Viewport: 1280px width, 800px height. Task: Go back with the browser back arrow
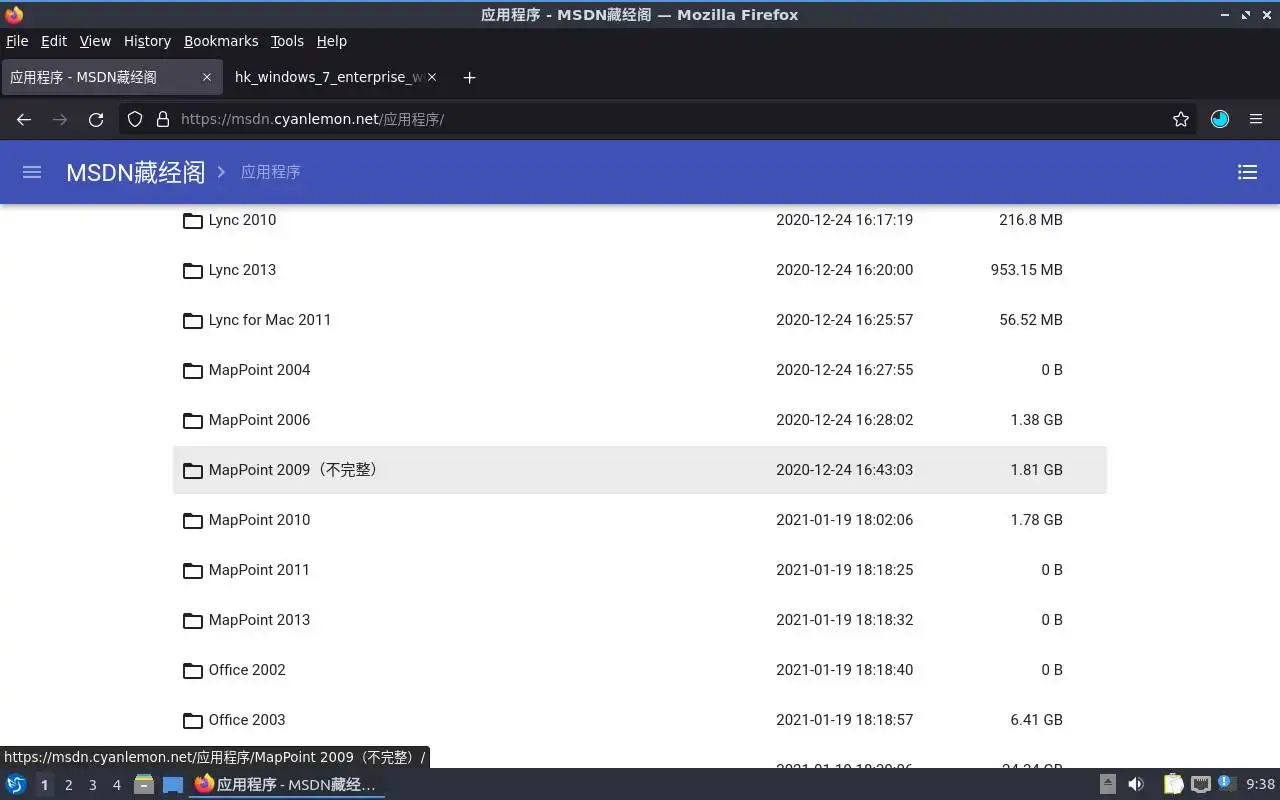click(24, 119)
